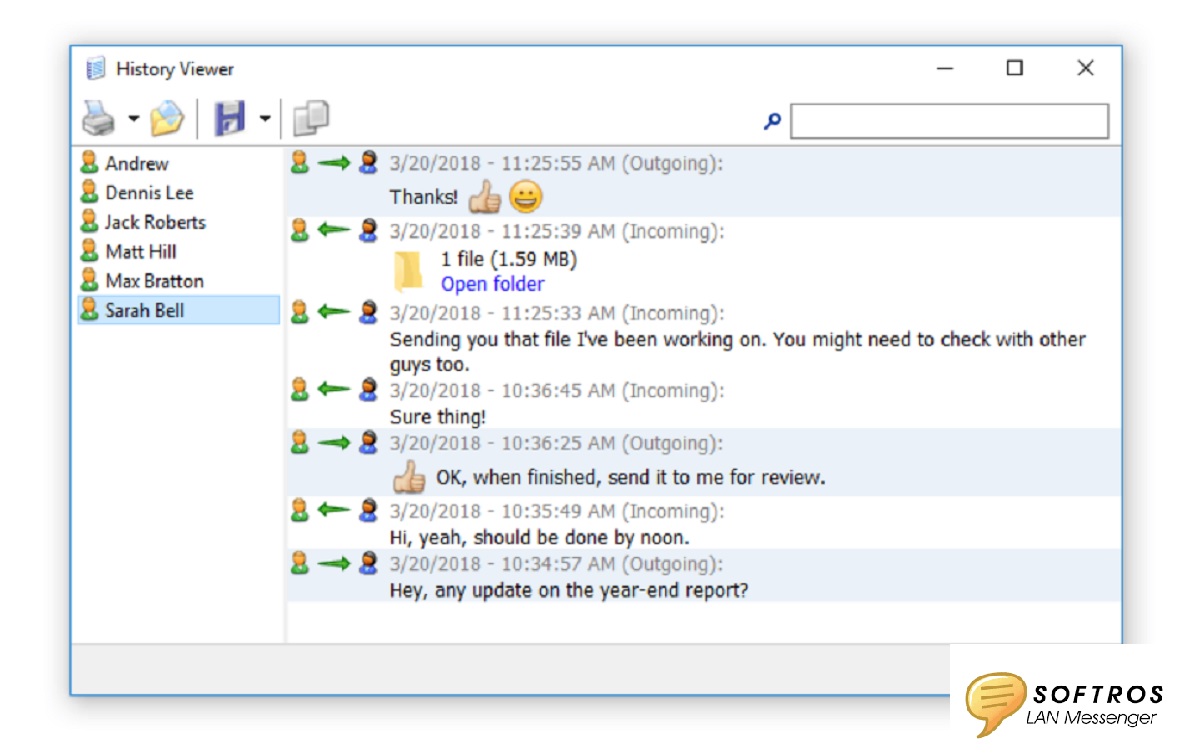Viewport: 1200px width, 756px height.
Task: Maximize the History Viewer window
Action: 1014,68
